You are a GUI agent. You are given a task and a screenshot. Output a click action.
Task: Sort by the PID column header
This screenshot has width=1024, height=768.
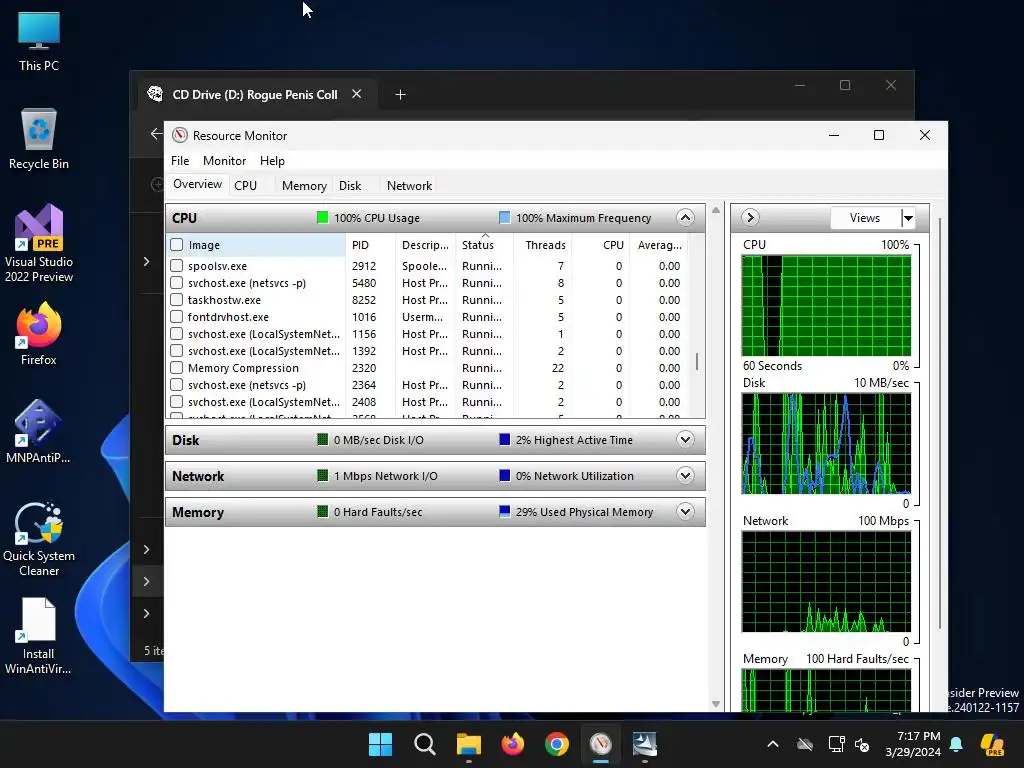[370, 245]
